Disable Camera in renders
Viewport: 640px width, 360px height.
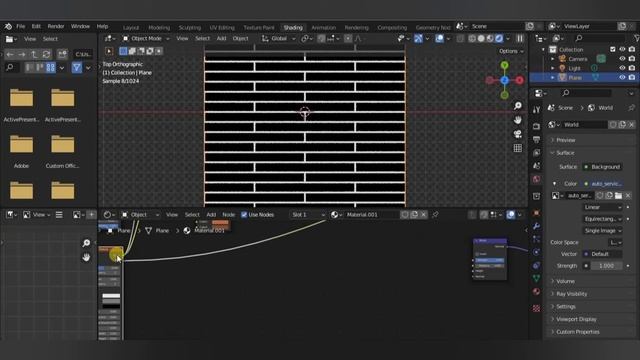[632, 59]
